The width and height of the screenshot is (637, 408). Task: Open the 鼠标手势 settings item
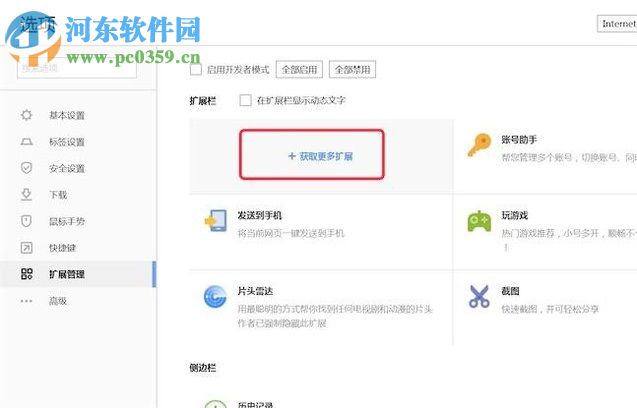point(78,221)
